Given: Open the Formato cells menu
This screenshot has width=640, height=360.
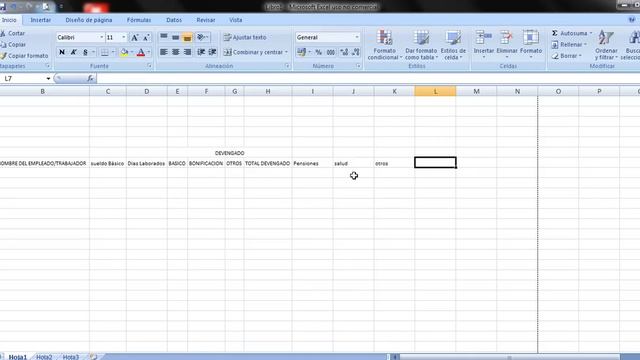Looking at the screenshot, I should 531,44.
